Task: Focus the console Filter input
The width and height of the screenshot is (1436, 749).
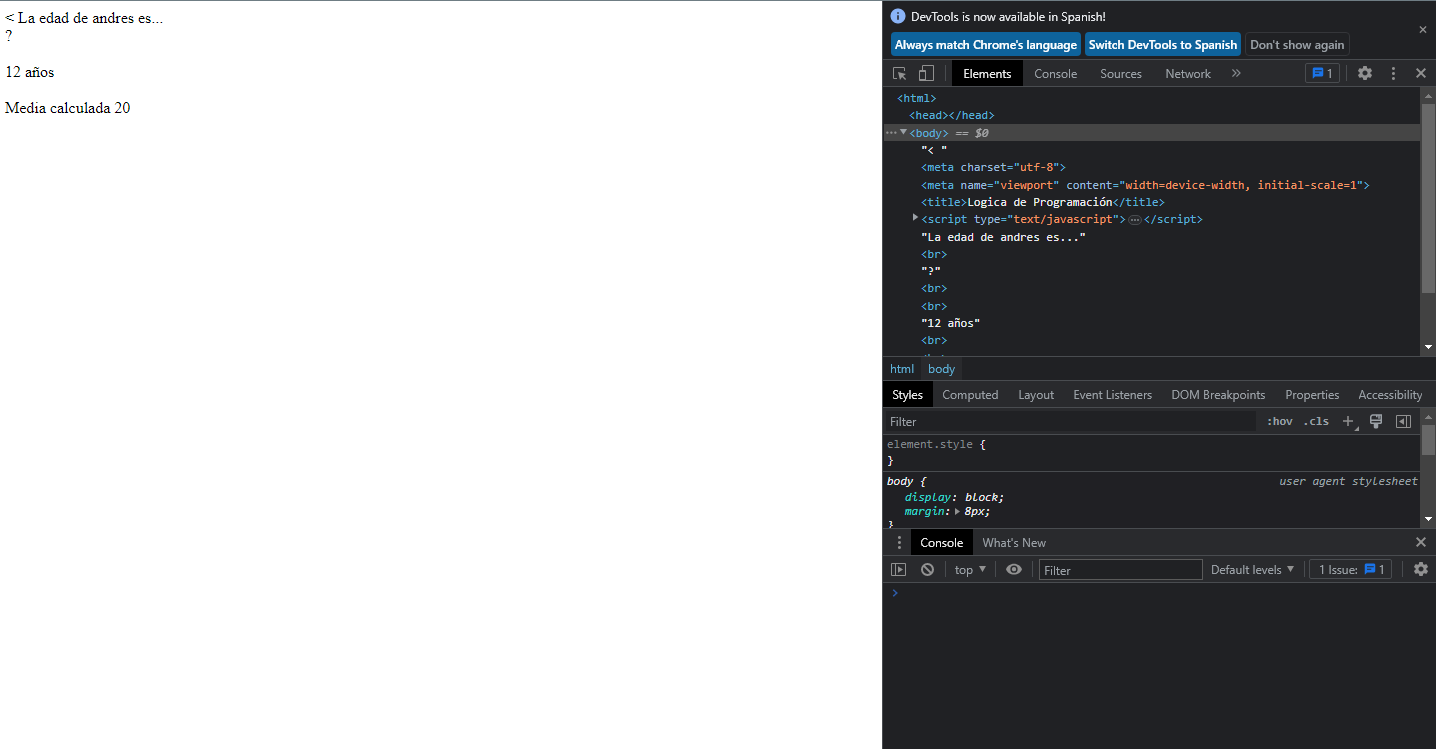Action: pyautogui.click(x=1120, y=569)
